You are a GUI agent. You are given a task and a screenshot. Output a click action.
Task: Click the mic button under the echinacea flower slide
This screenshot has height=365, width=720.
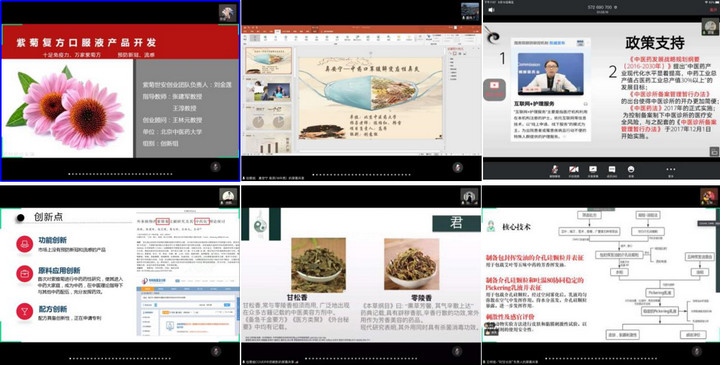click(x=216, y=167)
